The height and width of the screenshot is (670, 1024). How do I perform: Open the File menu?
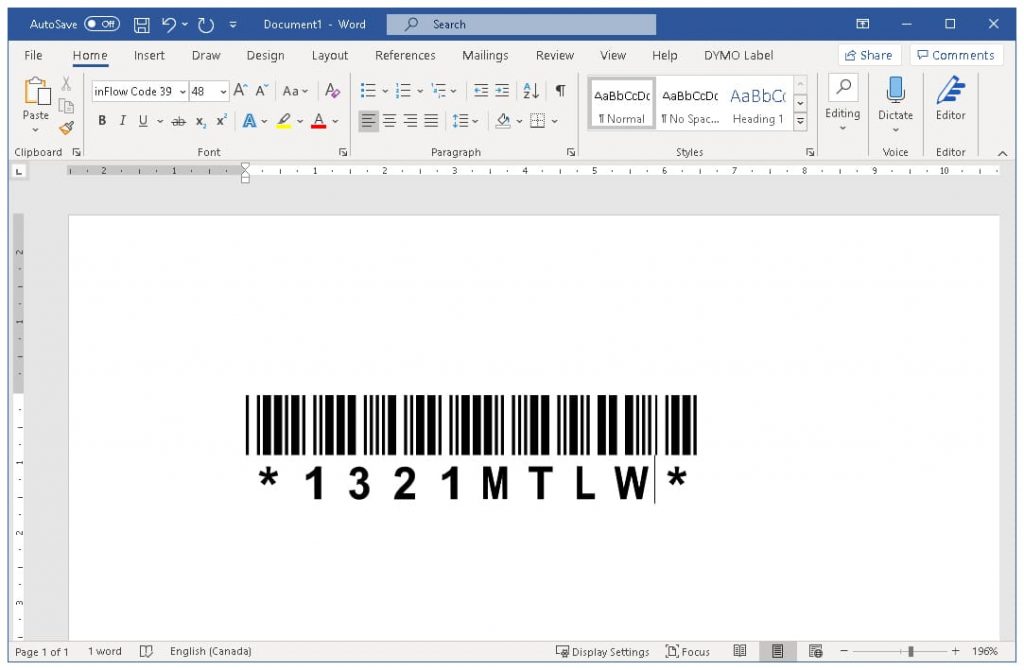tap(33, 56)
